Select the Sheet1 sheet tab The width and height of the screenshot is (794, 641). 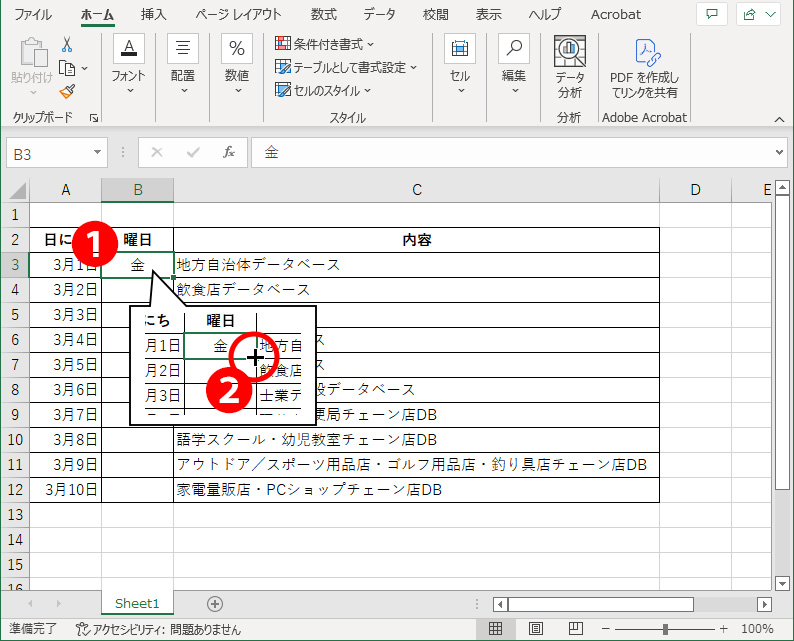pos(137,604)
